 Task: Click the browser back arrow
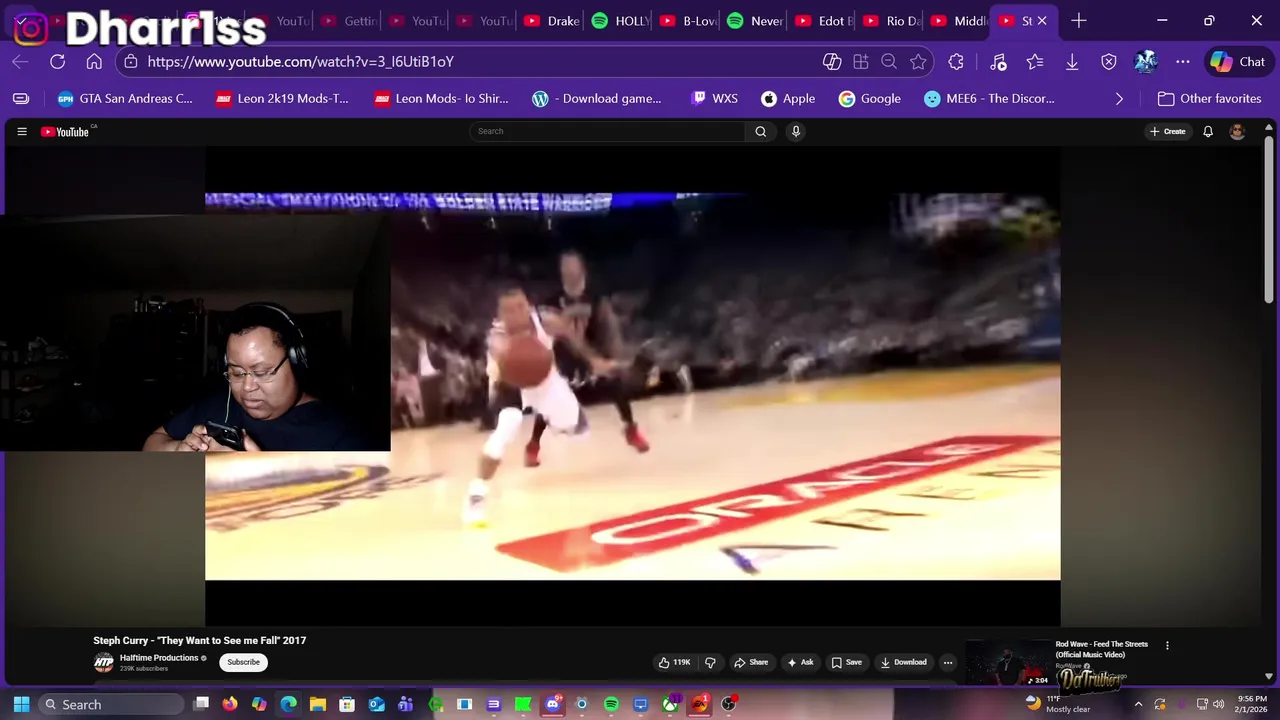[x=20, y=62]
